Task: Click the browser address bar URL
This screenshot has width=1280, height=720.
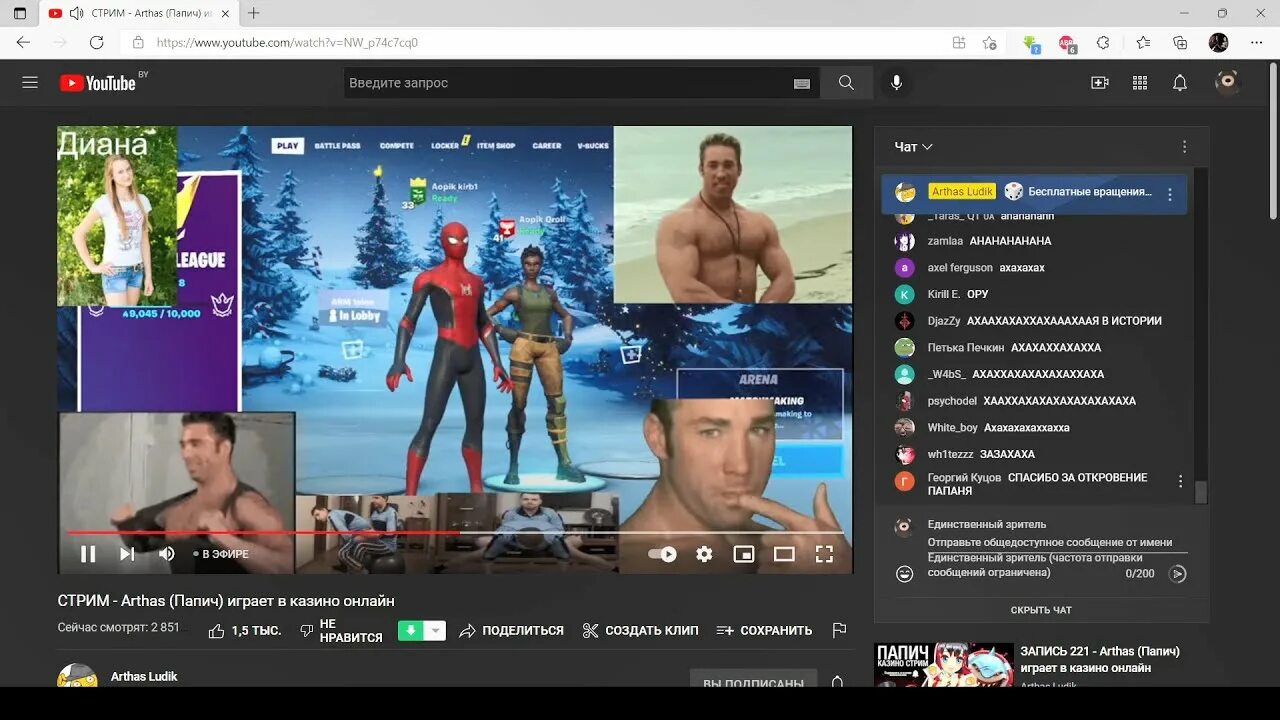Action: click(287, 43)
